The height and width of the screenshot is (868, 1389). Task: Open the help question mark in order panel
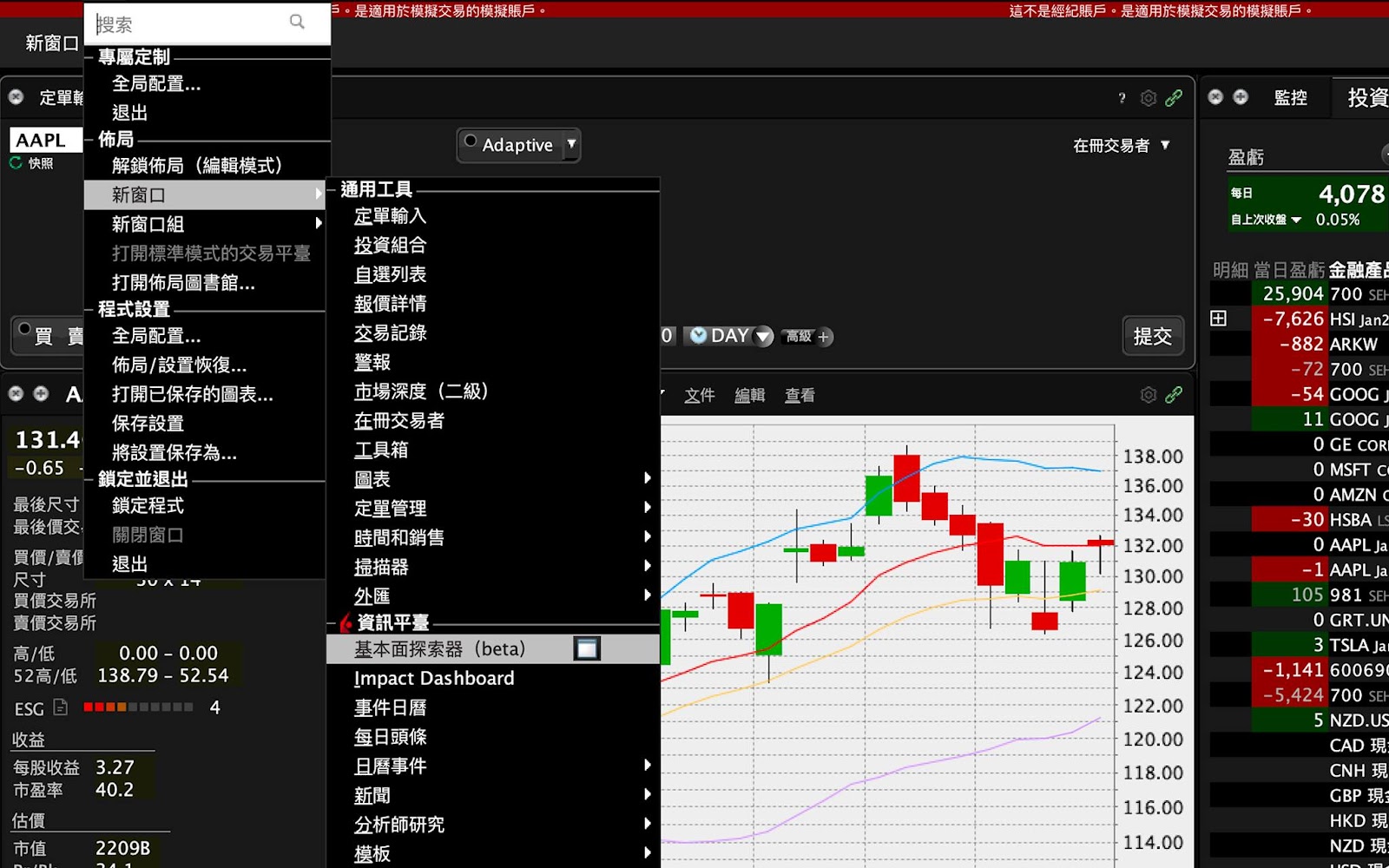1122,98
